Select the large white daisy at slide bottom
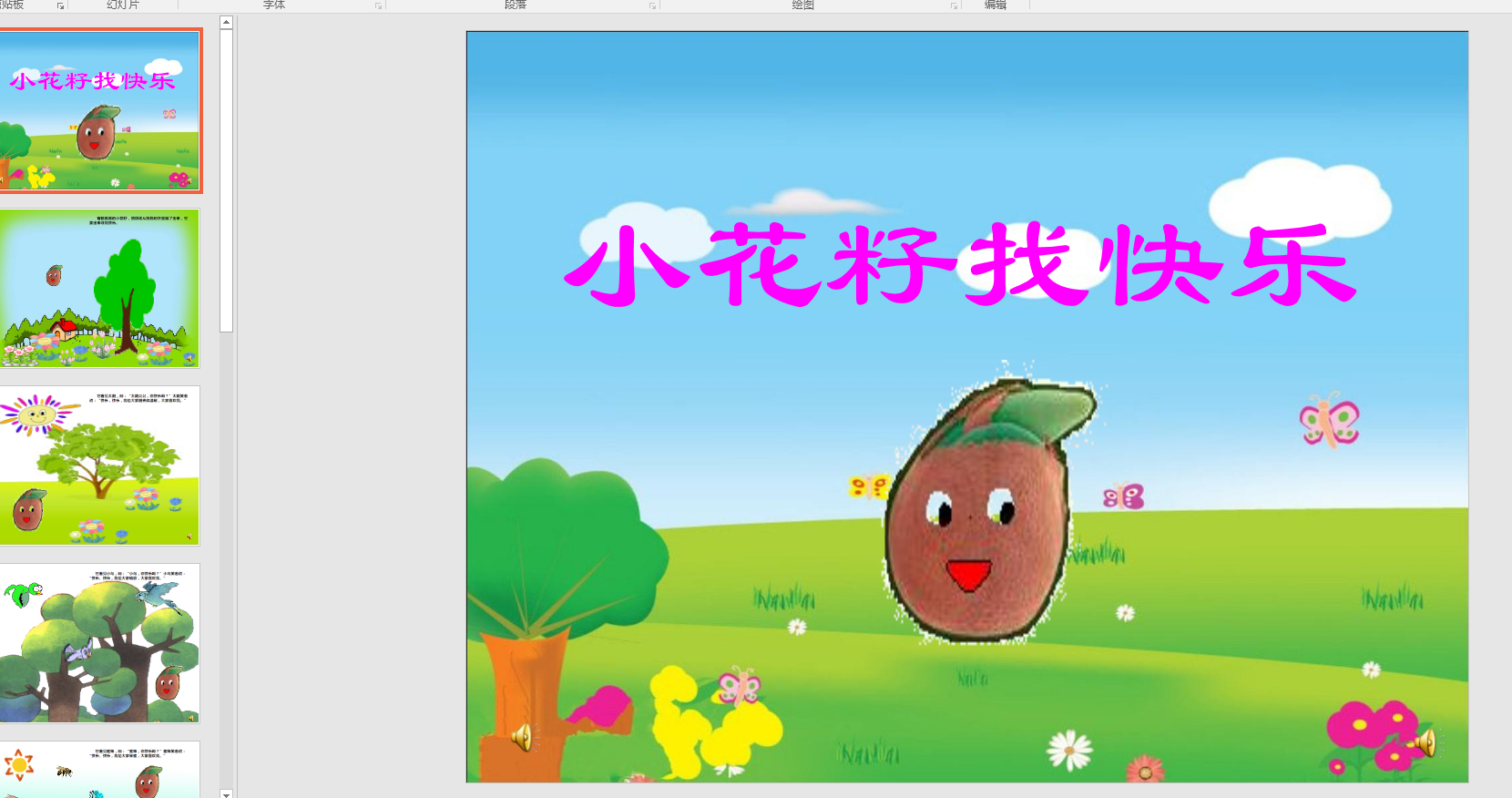This screenshot has width=1512, height=798. [x=1069, y=750]
